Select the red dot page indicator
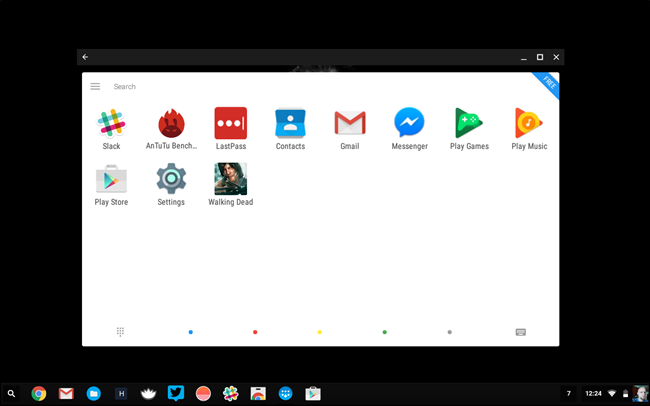The height and width of the screenshot is (406, 650). [x=255, y=332]
